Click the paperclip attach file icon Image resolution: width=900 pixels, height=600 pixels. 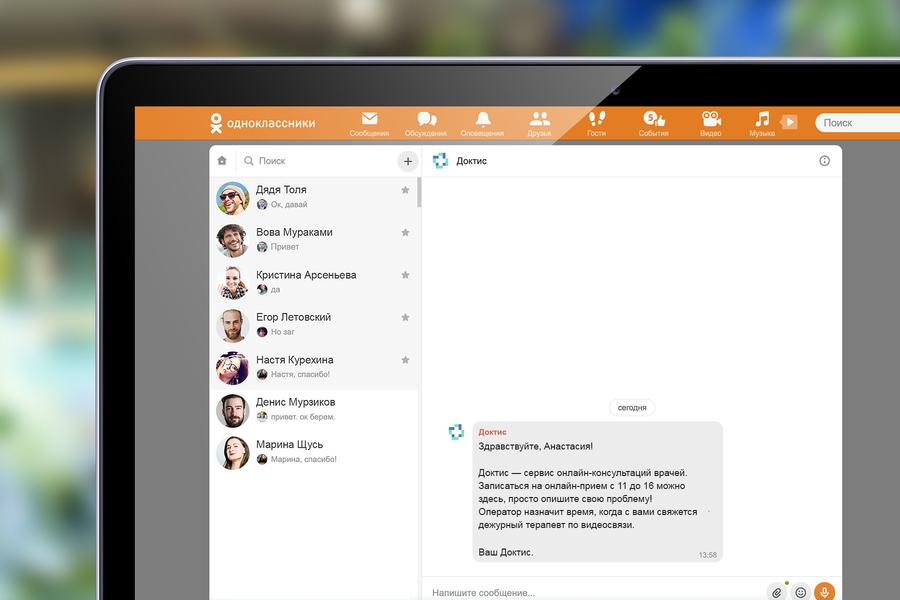tap(776, 592)
